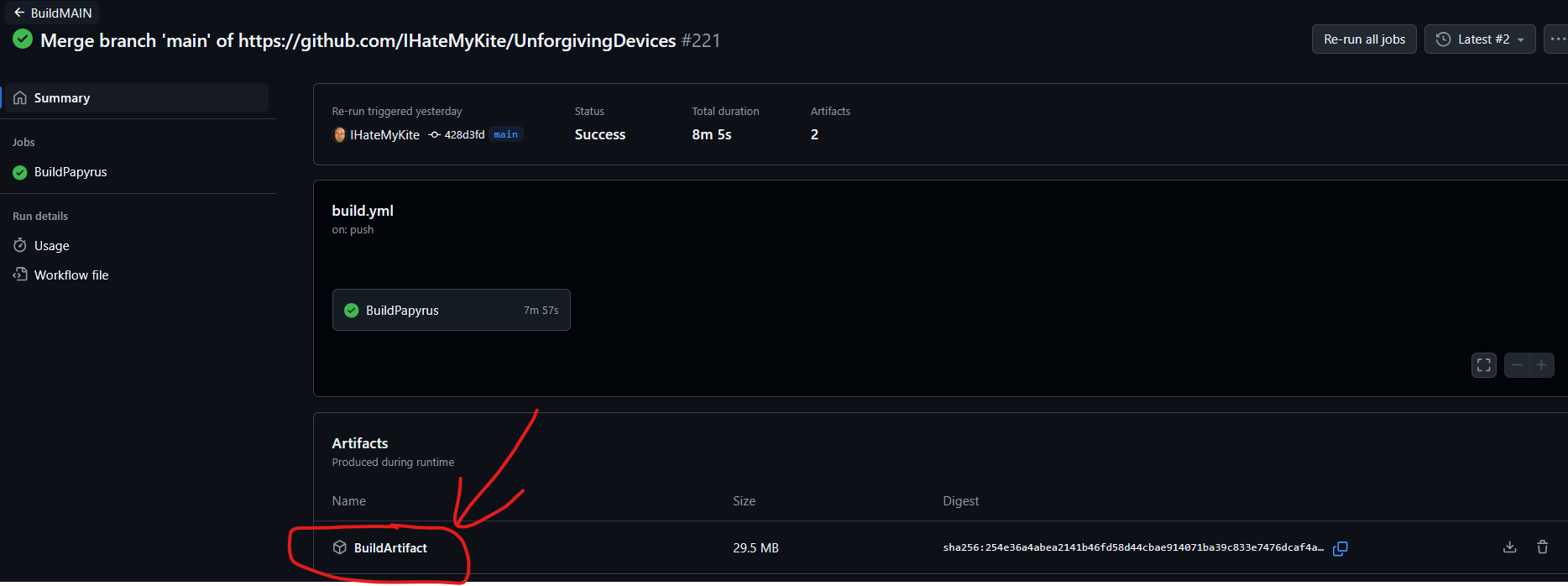Click the Artifacts count 2
Screen dimensions: 1568x586
click(x=814, y=134)
